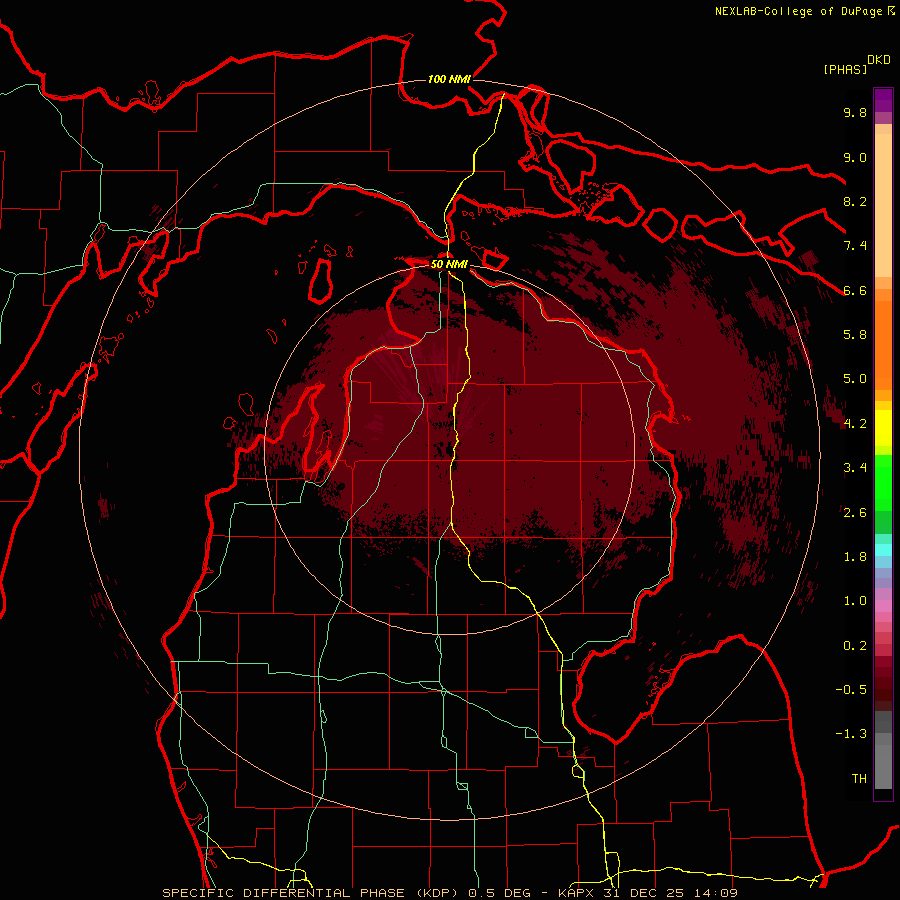The height and width of the screenshot is (900, 900).
Task: Click the 4.2 scale value
Action: (855, 424)
